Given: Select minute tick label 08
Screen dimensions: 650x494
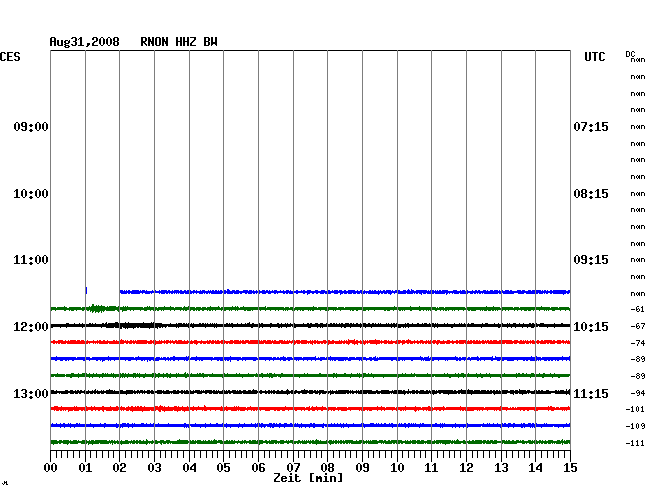Looking at the screenshot, I should click(x=327, y=468).
